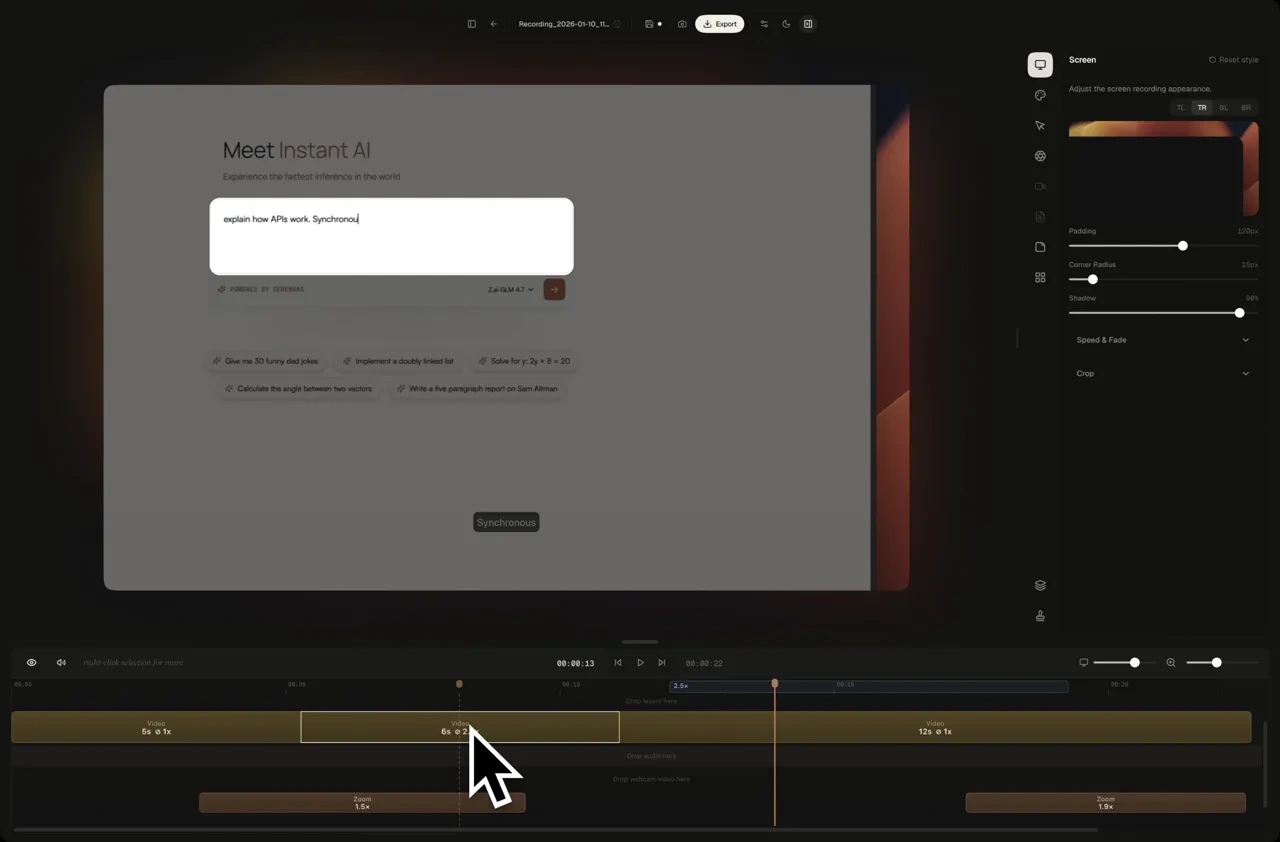Select the 5s 1x video clip

pyautogui.click(x=156, y=727)
